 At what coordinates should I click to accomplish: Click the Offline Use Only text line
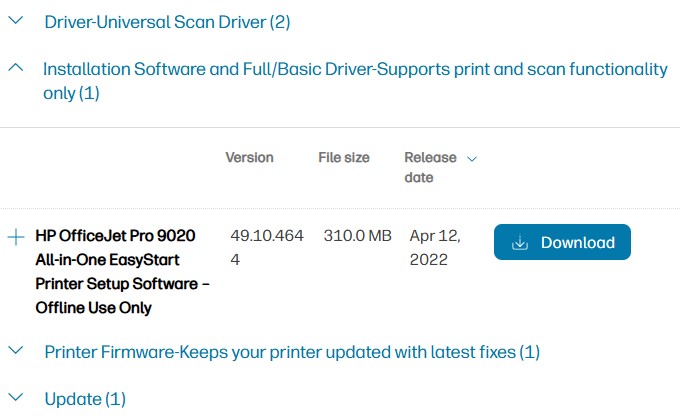93,308
